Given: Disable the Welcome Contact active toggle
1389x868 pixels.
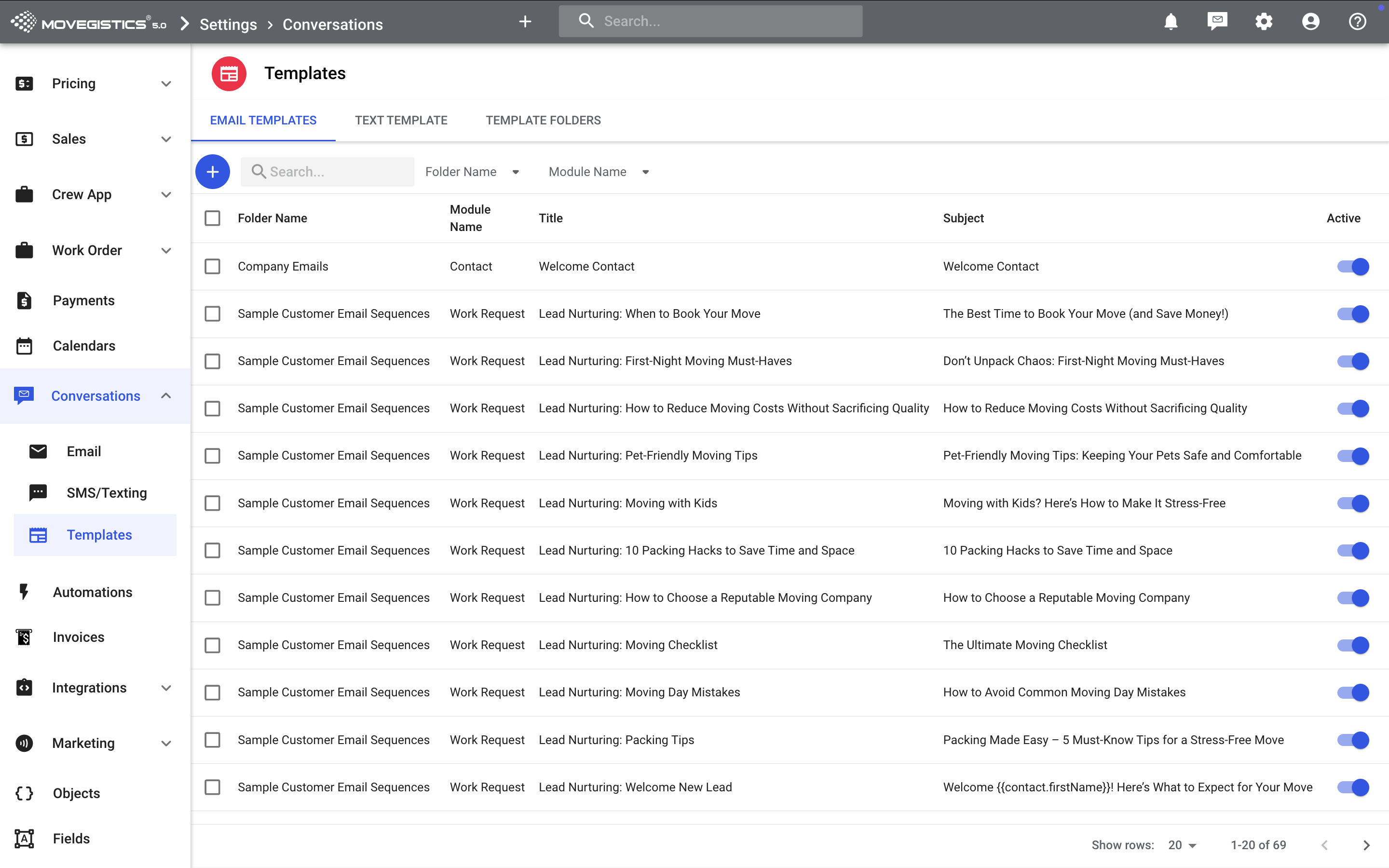Looking at the screenshot, I should pos(1353,266).
